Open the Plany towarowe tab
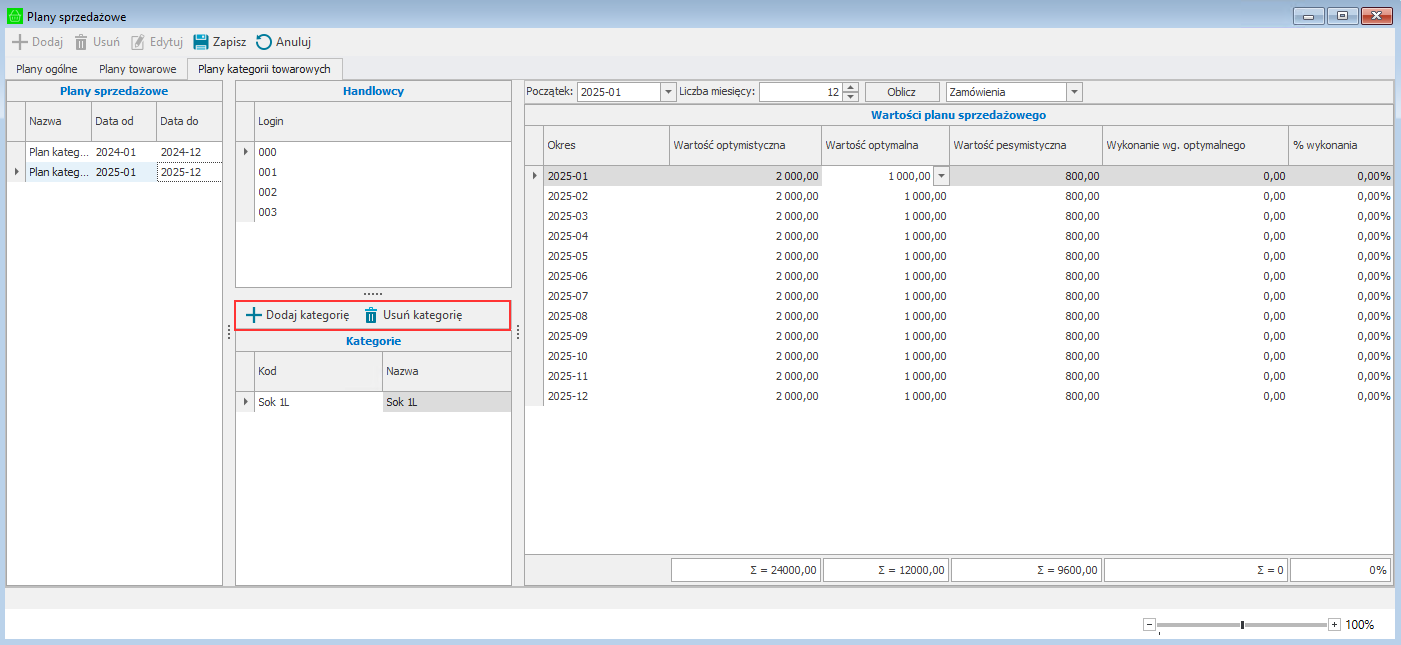The width and height of the screenshot is (1401, 645). point(138,69)
